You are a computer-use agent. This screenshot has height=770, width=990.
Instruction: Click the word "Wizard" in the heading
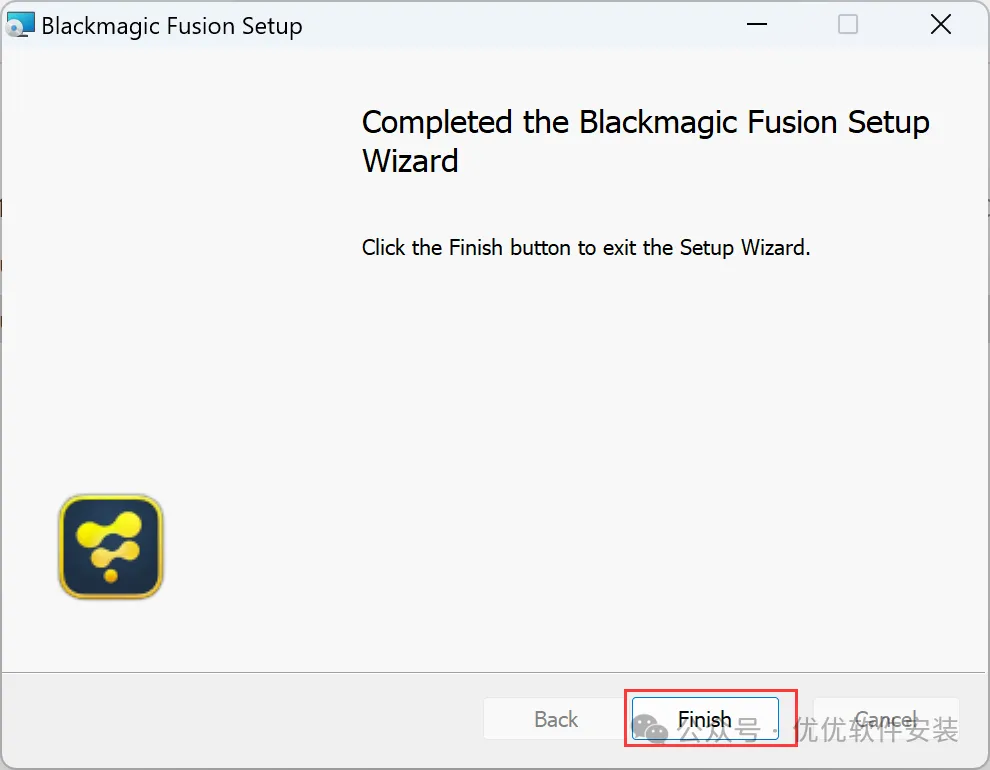[x=410, y=160]
